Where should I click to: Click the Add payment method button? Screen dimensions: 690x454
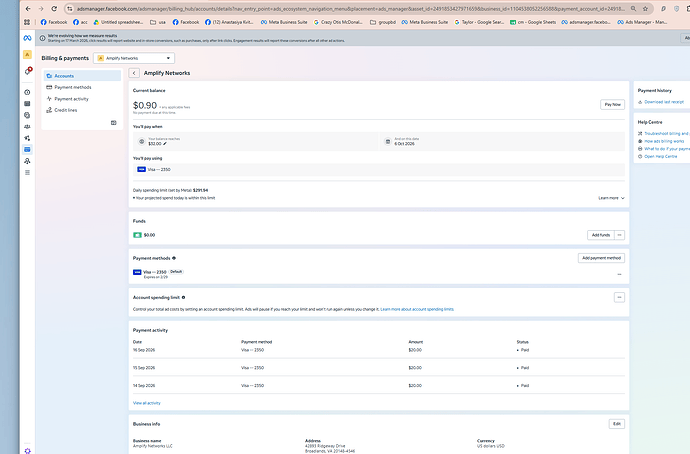click(601, 258)
